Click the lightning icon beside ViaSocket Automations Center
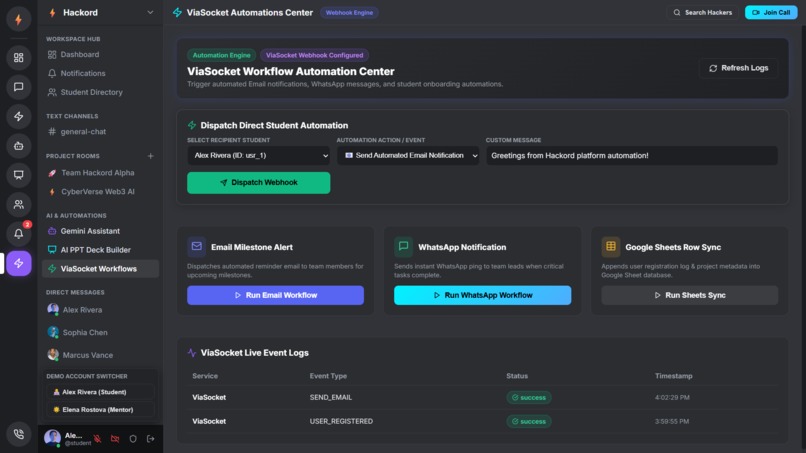Image resolution: width=806 pixels, height=453 pixels. coord(177,12)
